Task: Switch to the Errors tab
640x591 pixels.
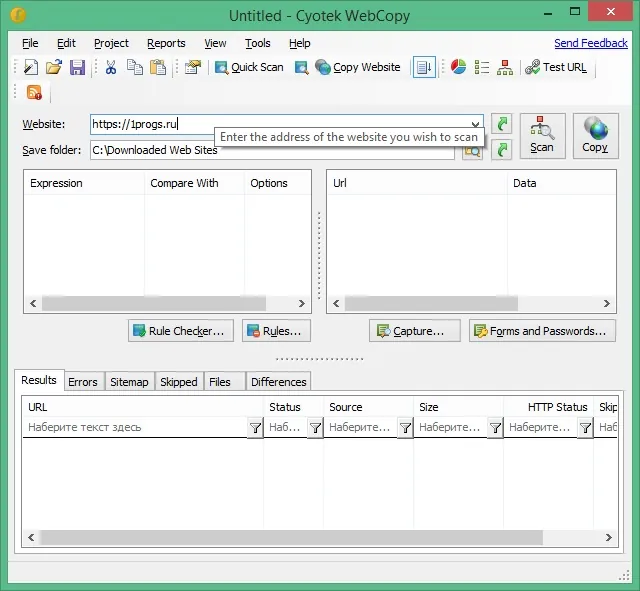Action: (82, 382)
